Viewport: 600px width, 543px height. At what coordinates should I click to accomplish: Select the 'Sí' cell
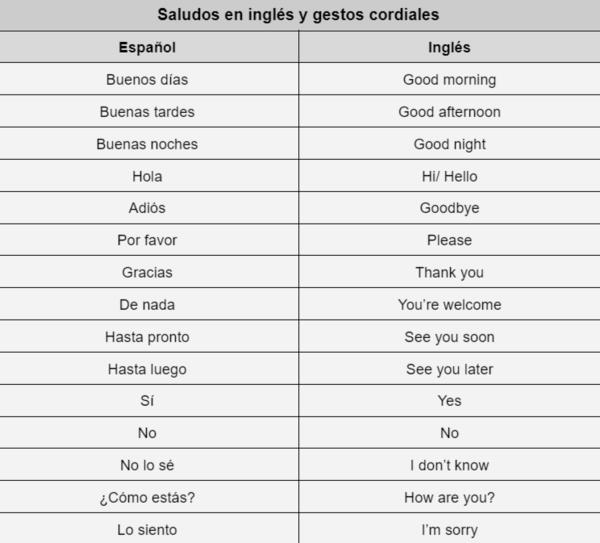click(x=149, y=401)
